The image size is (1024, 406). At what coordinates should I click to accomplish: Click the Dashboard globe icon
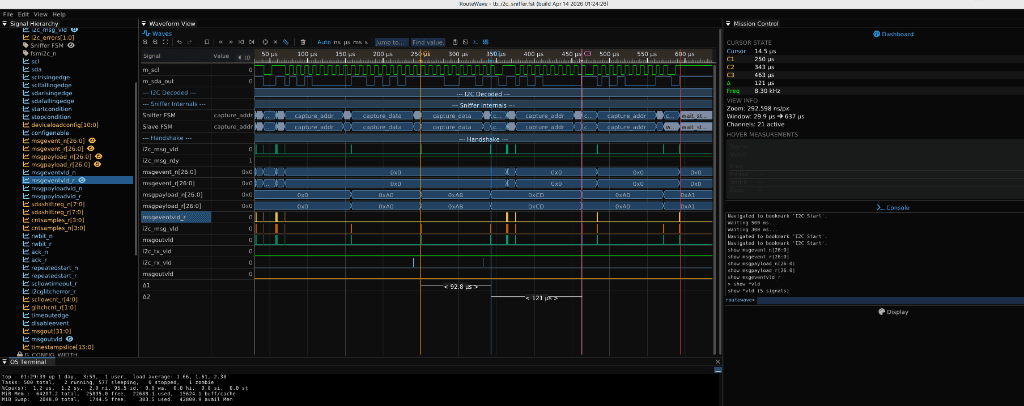(876, 34)
